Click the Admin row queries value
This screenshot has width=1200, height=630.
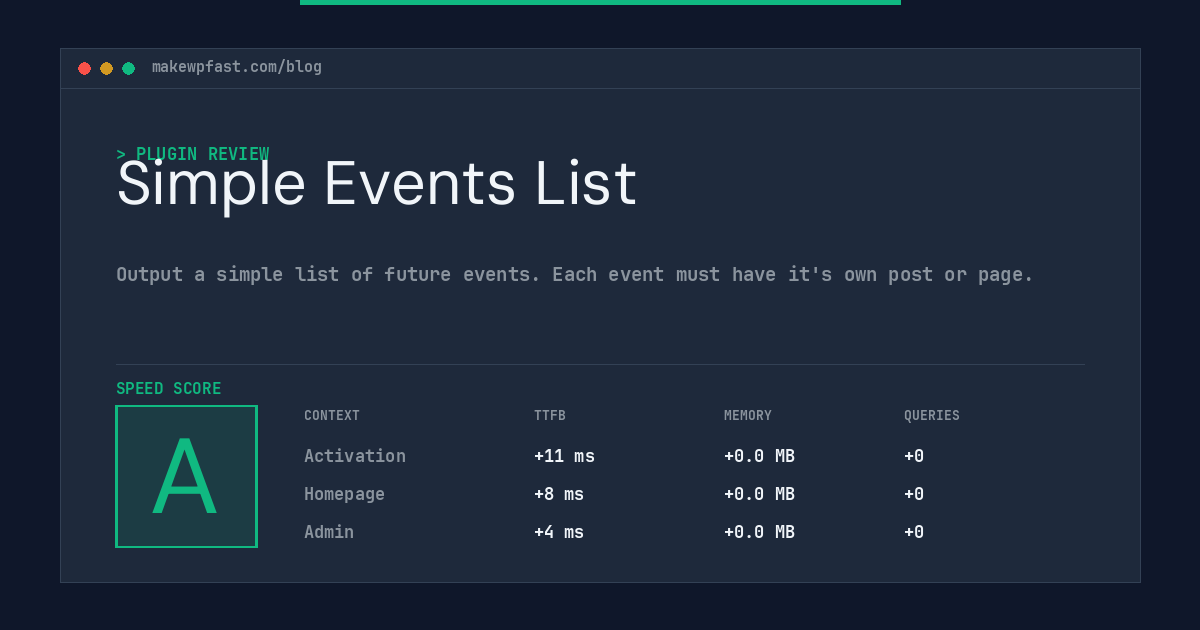tap(914, 532)
